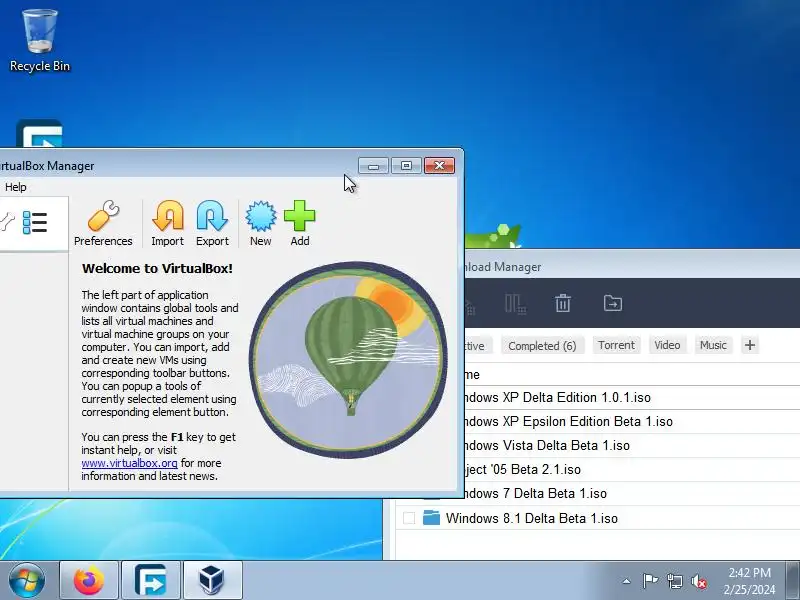Screen dimensions: 800x600
Task: Switch to the Video tab
Action: pyautogui.click(x=667, y=345)
